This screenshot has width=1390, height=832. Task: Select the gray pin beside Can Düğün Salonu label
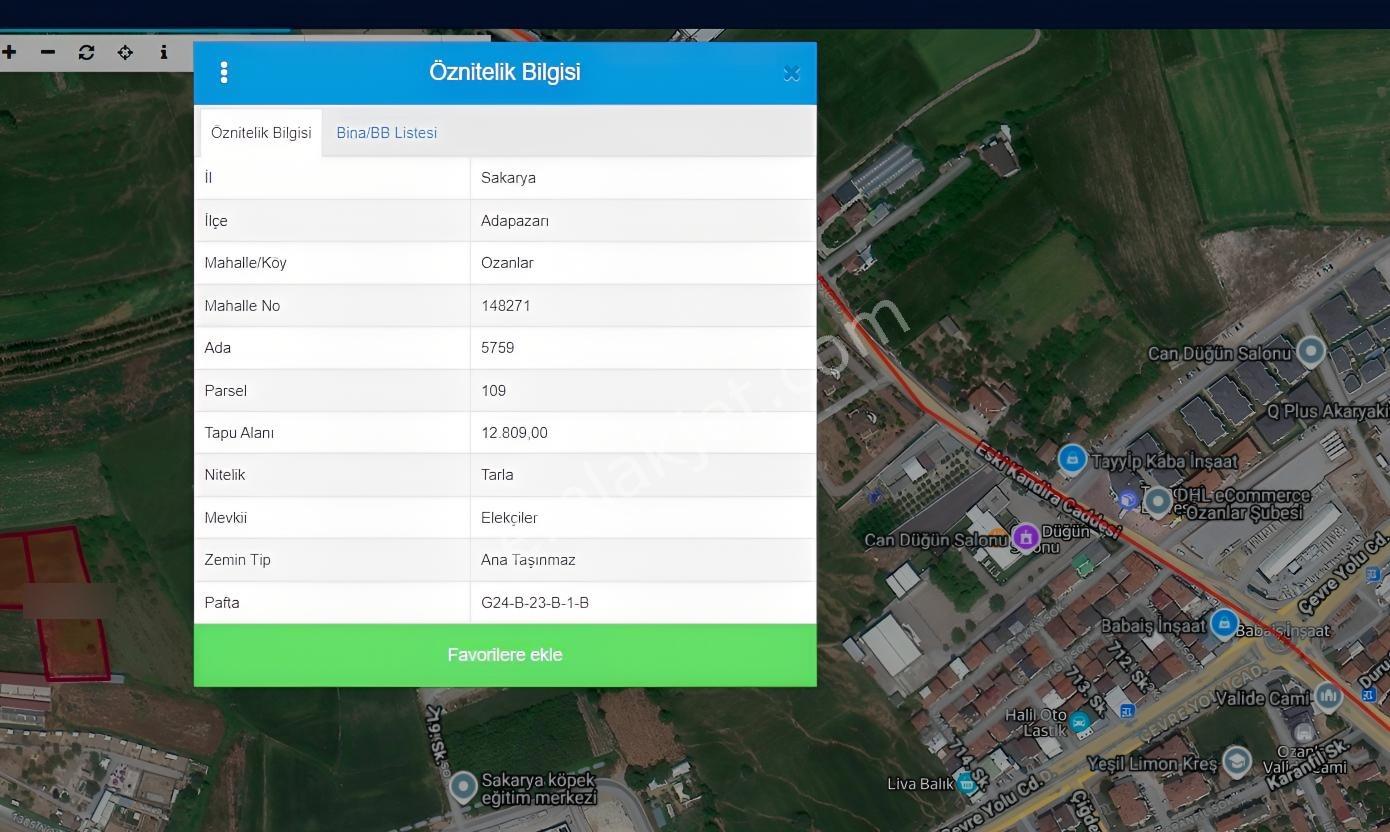point(1310,351)
